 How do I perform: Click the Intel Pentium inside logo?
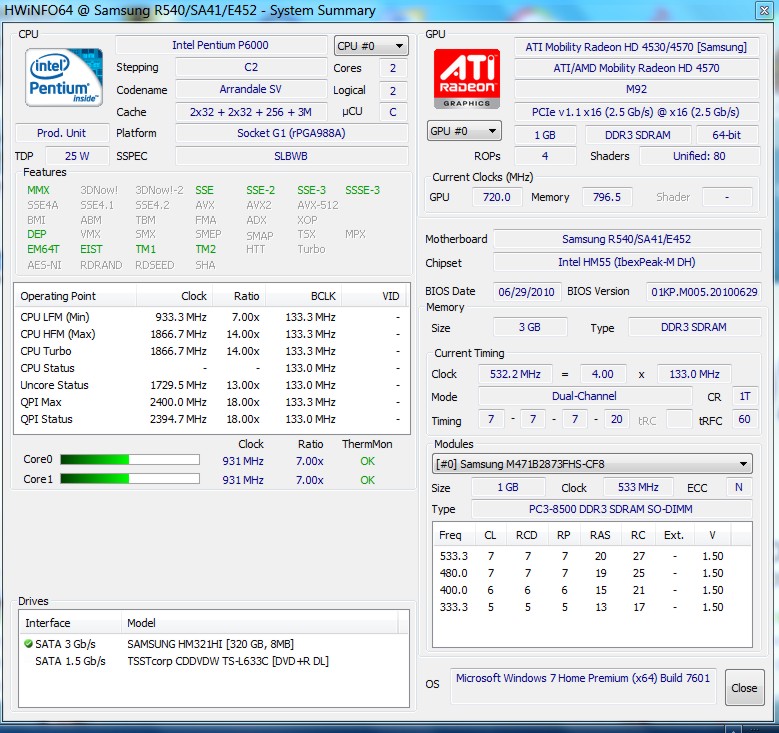click(64, 77)
